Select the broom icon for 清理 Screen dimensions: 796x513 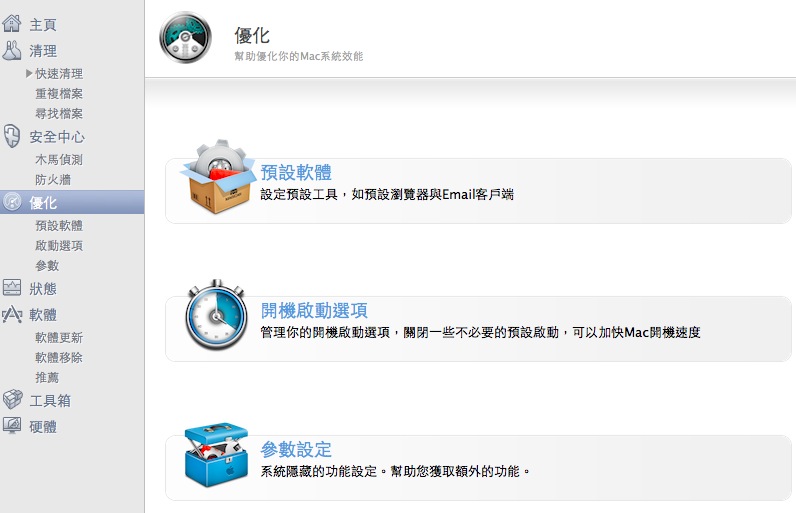(x=11, y=50)
